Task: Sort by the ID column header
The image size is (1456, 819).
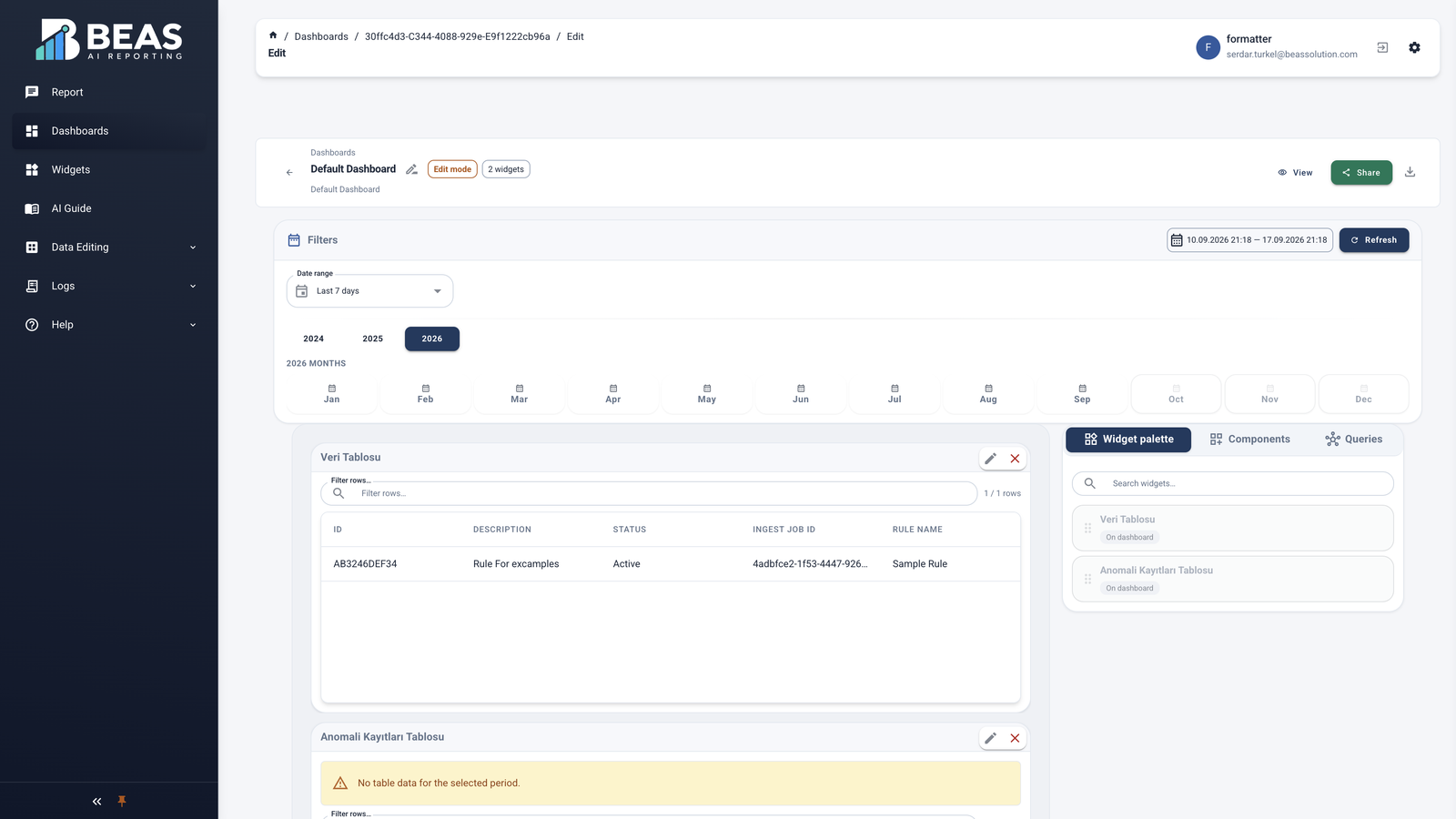Action: pos(338,530)
